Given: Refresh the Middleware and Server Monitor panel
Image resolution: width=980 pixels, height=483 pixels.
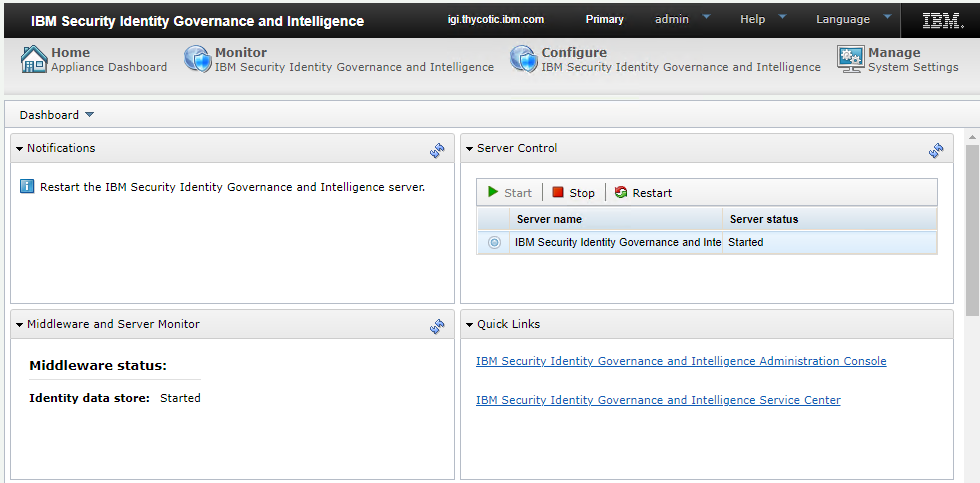Looking at the screenshot, I should point(438,326).
